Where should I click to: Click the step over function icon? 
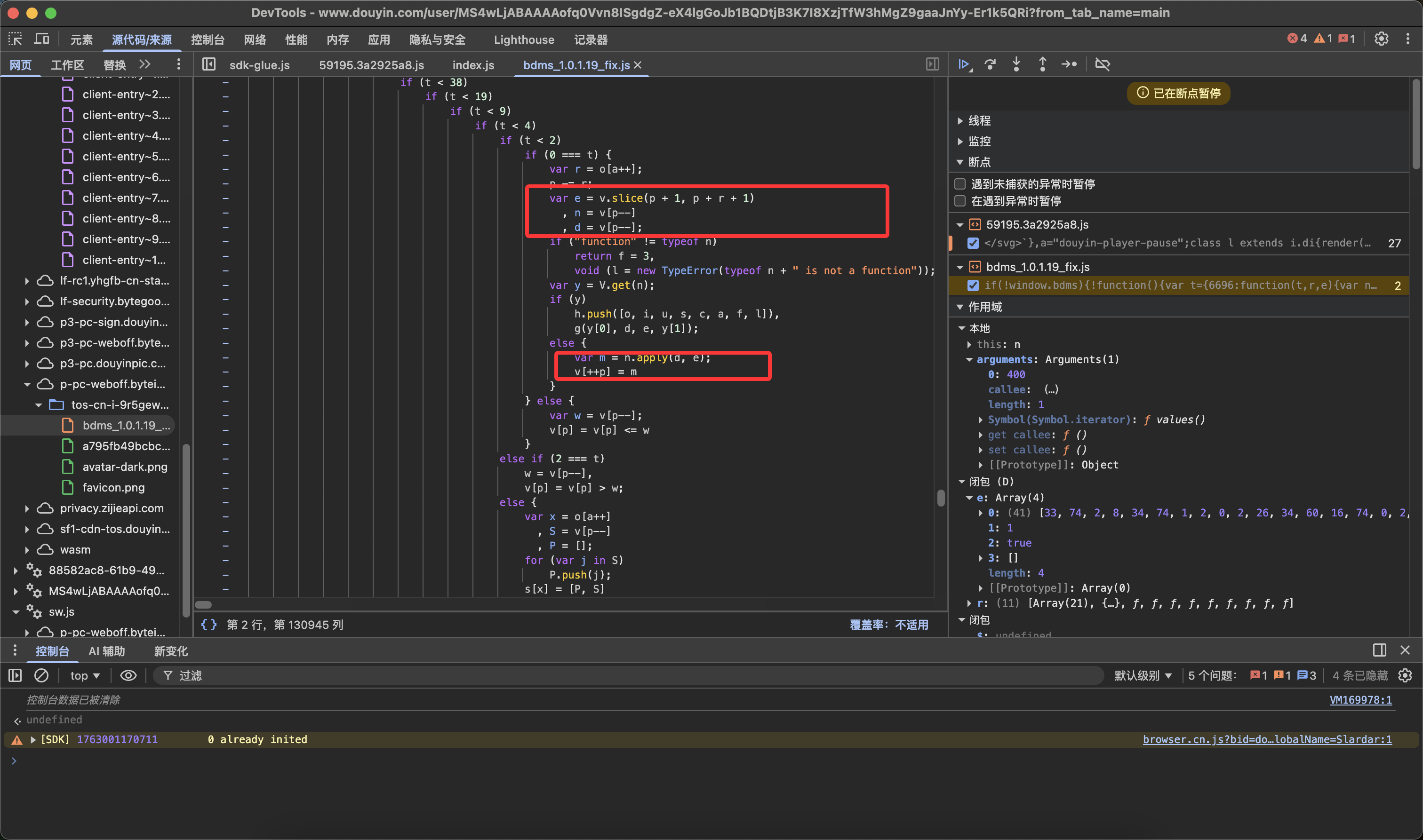click(x=990, y=64)
